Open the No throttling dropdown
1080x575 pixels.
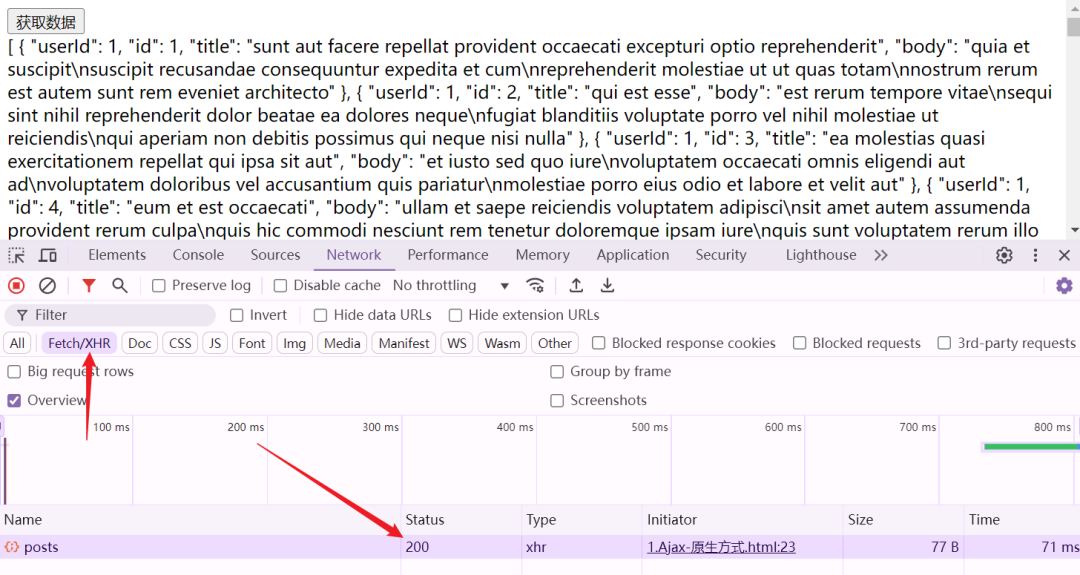[x=452, y=286]
